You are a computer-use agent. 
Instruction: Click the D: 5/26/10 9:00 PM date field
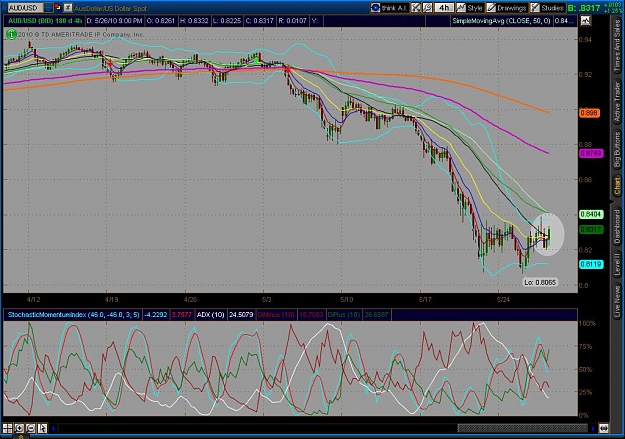114,21
